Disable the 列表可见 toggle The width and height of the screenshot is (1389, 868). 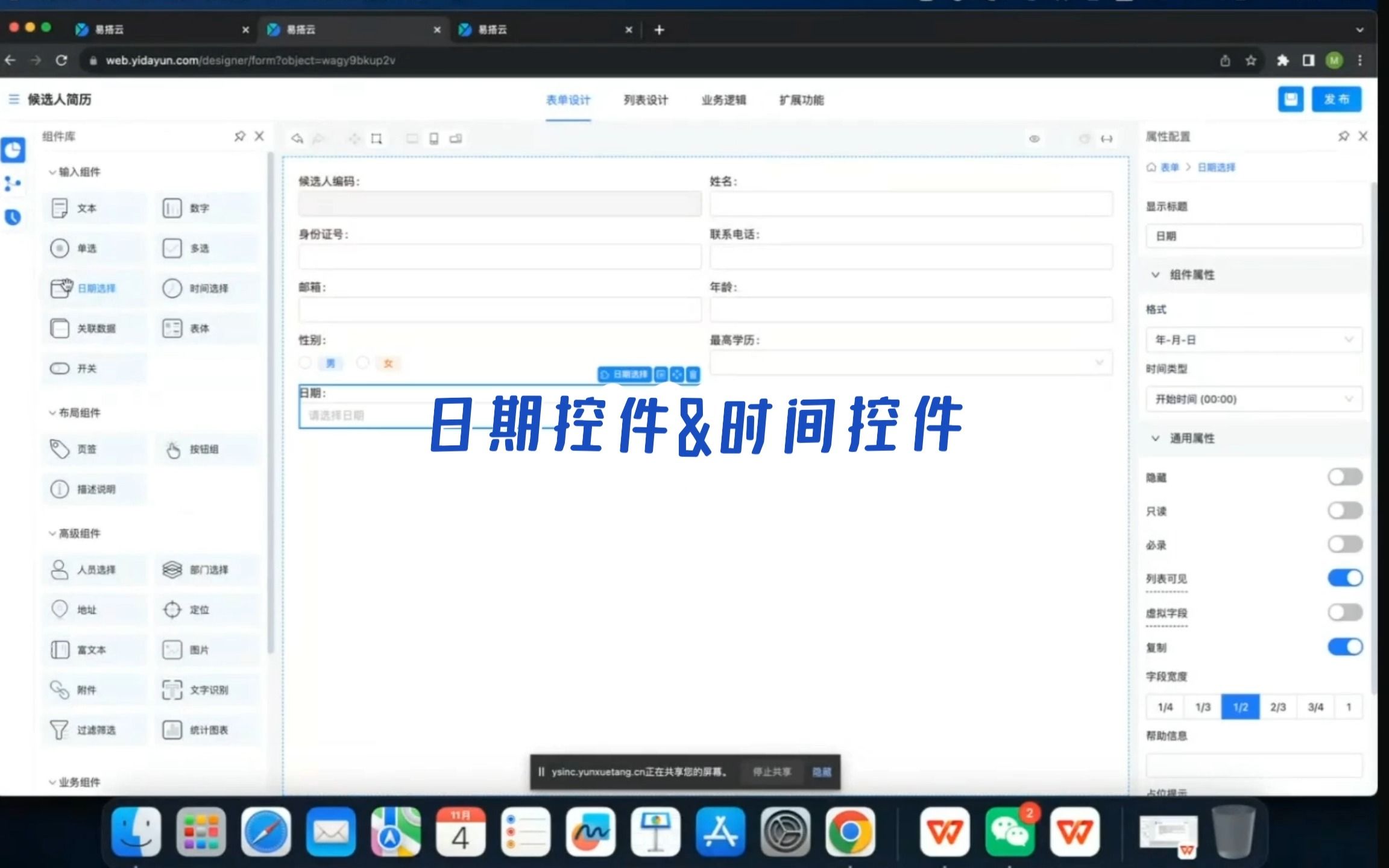1344,578
